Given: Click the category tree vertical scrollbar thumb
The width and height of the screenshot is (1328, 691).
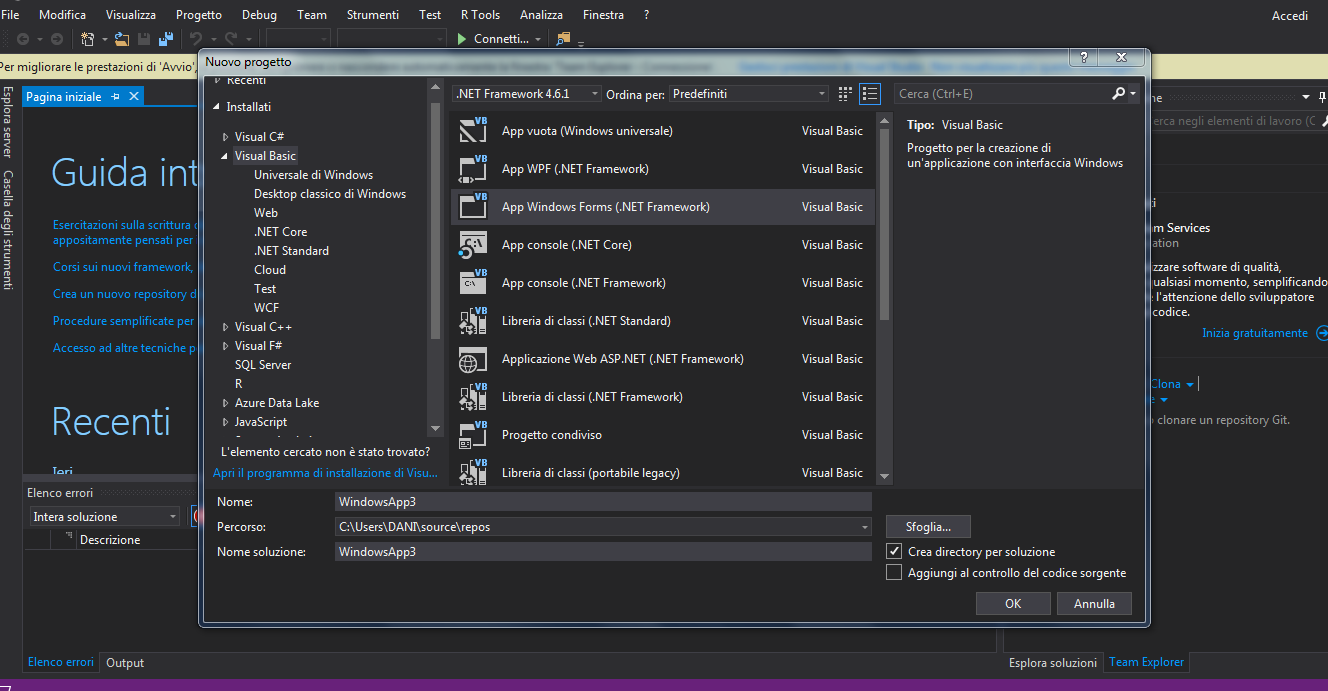Looking at the screenshot, I should click(435, 220).
